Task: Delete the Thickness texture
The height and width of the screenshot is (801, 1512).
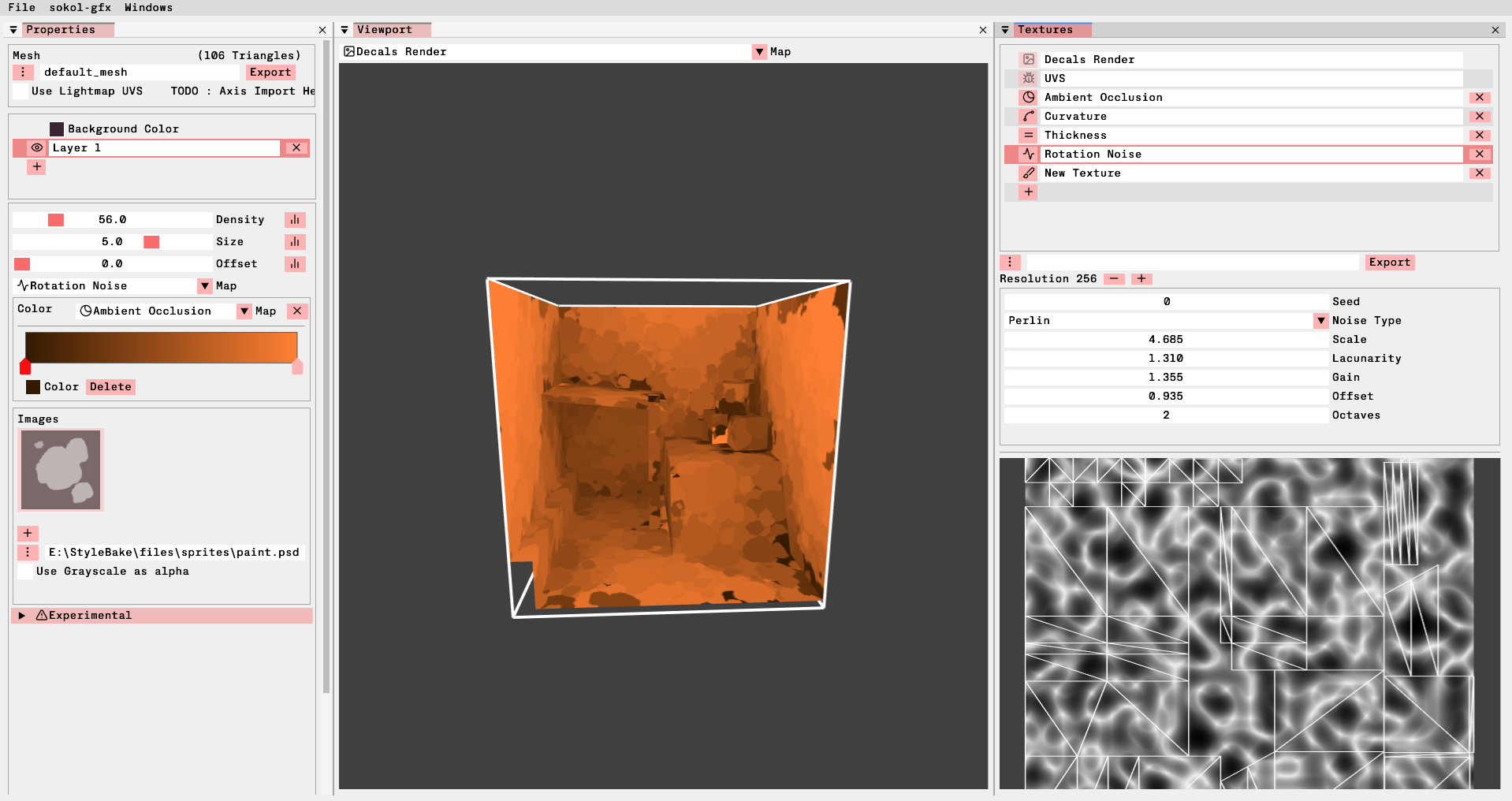Action: 1480,135
